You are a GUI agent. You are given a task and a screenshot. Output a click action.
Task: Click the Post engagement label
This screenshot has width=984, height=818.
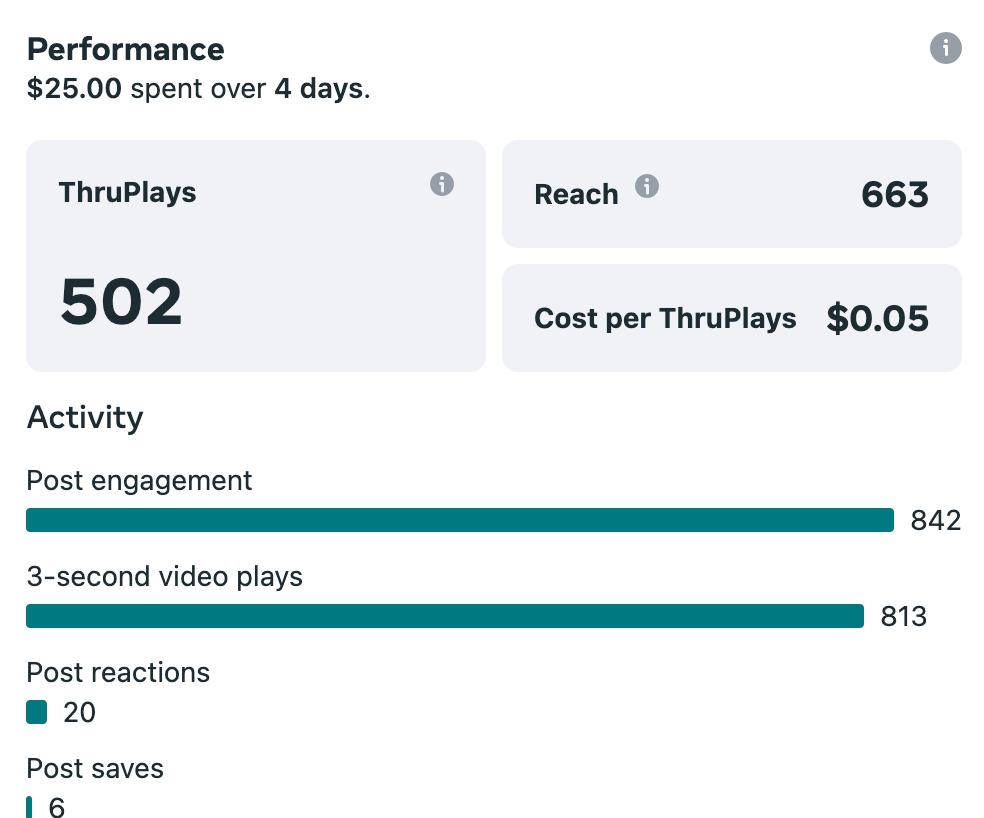click(x=139, y=481)
